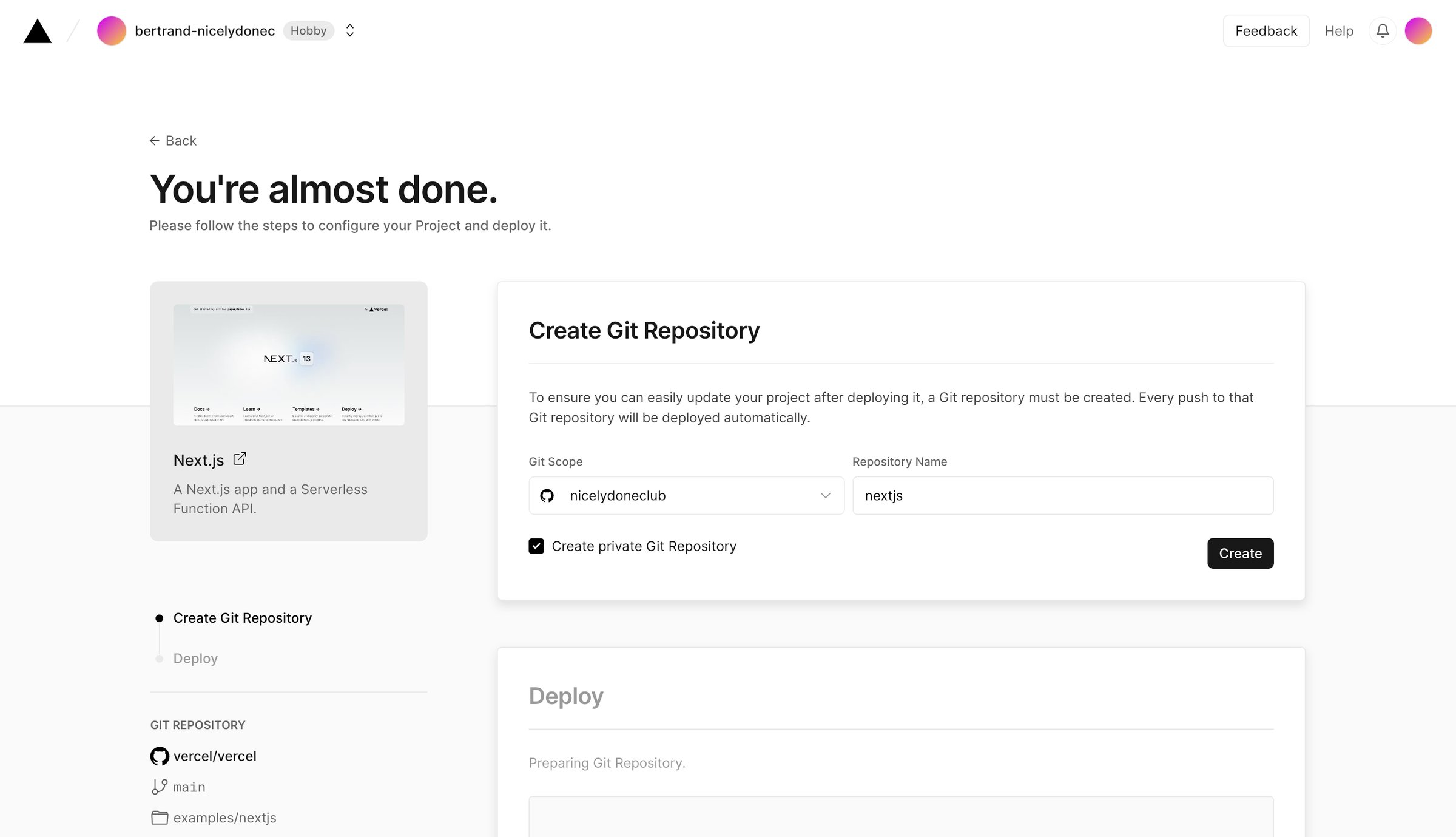Click the Vercel triangle logo
The width and height of the screenshot is (1456, 837).
tap(38, 31)
